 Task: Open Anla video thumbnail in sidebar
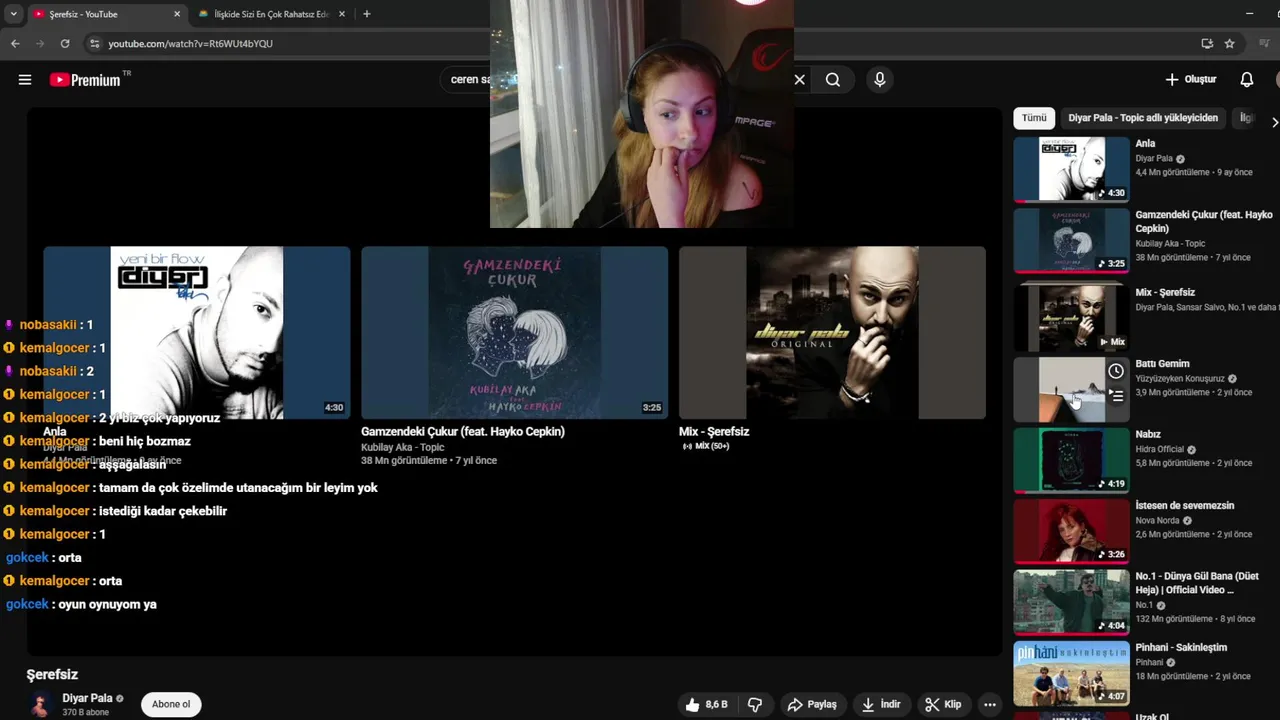tap(1071, 169)
